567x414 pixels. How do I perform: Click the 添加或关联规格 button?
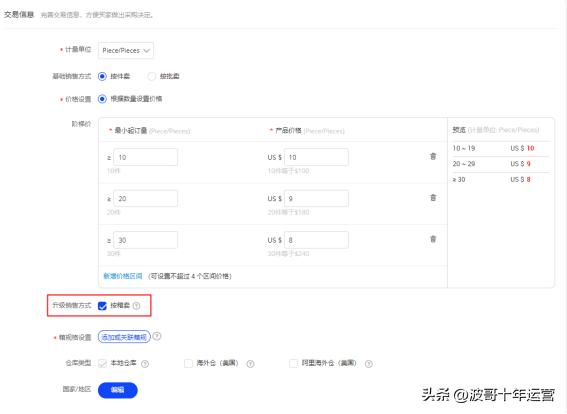tap(124, 337)
